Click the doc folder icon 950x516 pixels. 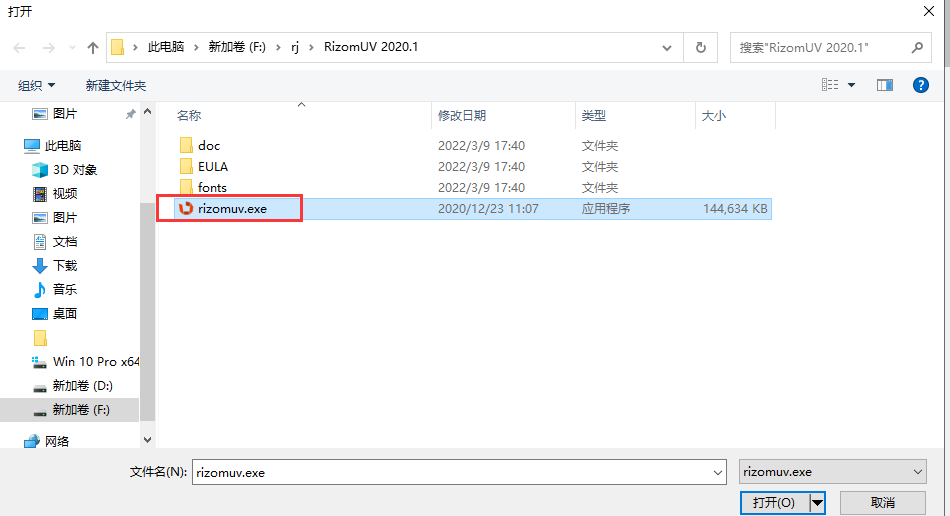point(187,145)
